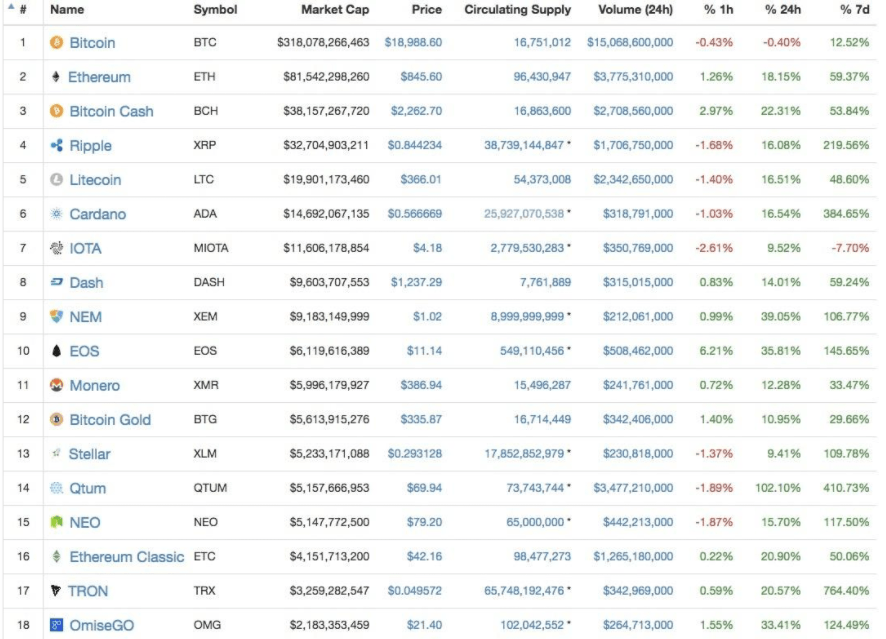Screen dimensions: 886x639
Task: Sort by the Market Cap column header
Action: pyautogui.click(x=335, y=10)
